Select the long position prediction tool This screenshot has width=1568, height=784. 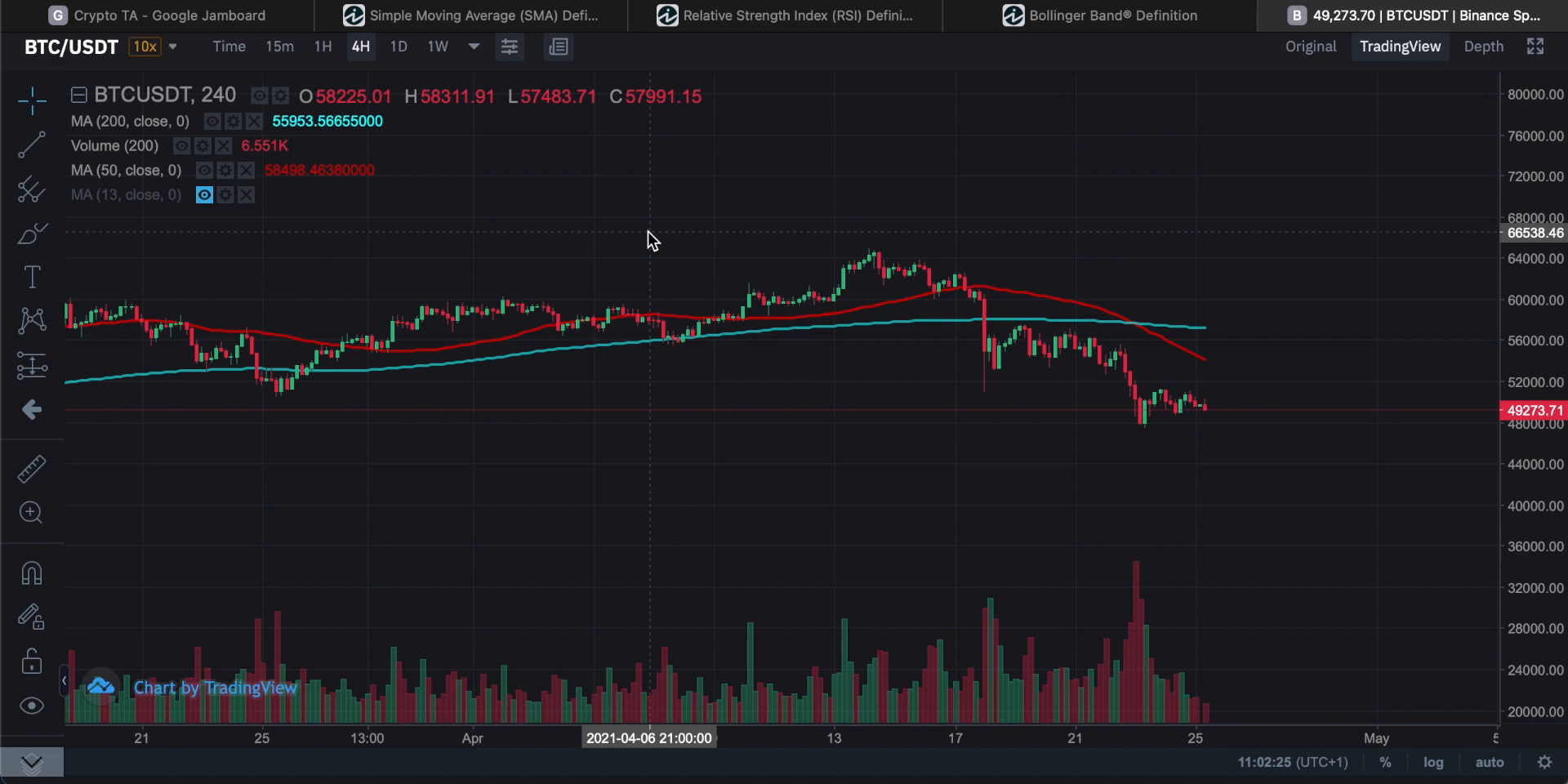(32, 365)
